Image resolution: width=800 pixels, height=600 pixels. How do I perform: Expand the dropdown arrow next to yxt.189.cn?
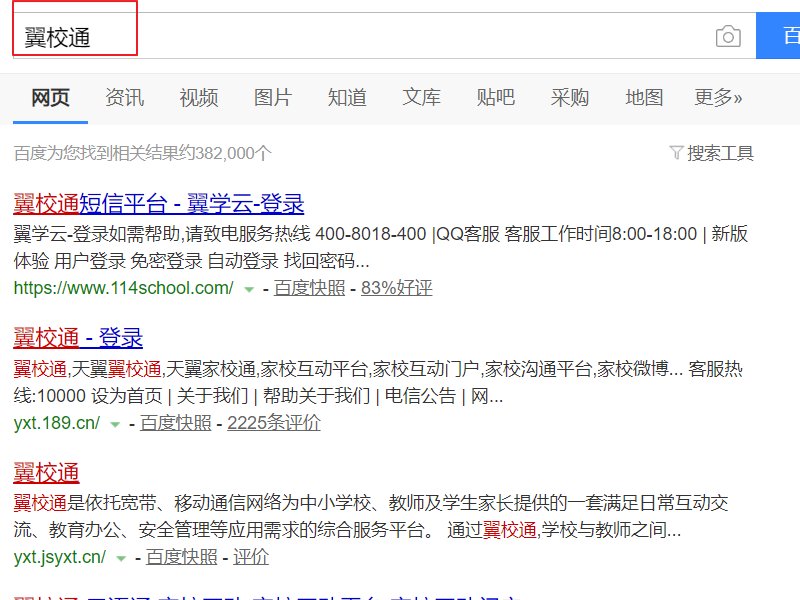tap(115, 423)
